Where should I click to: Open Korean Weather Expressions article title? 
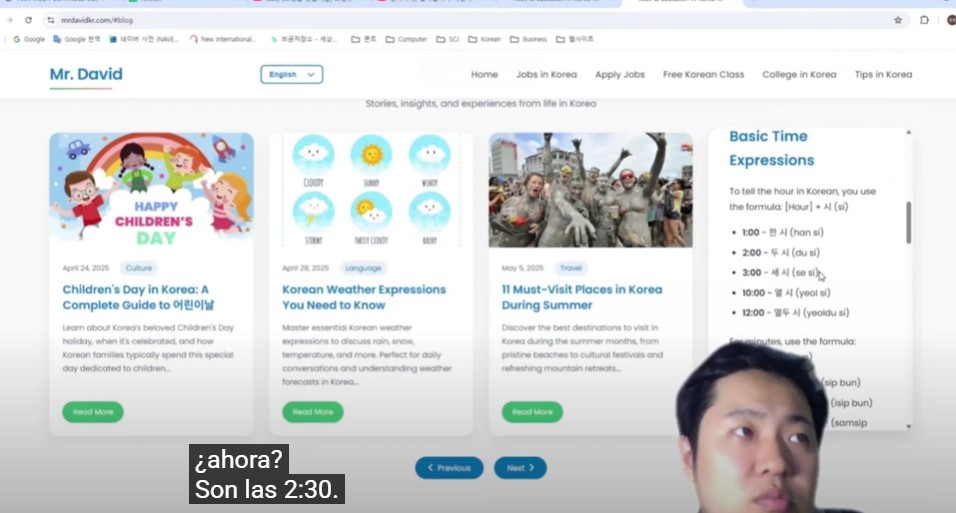pos(364,297)
